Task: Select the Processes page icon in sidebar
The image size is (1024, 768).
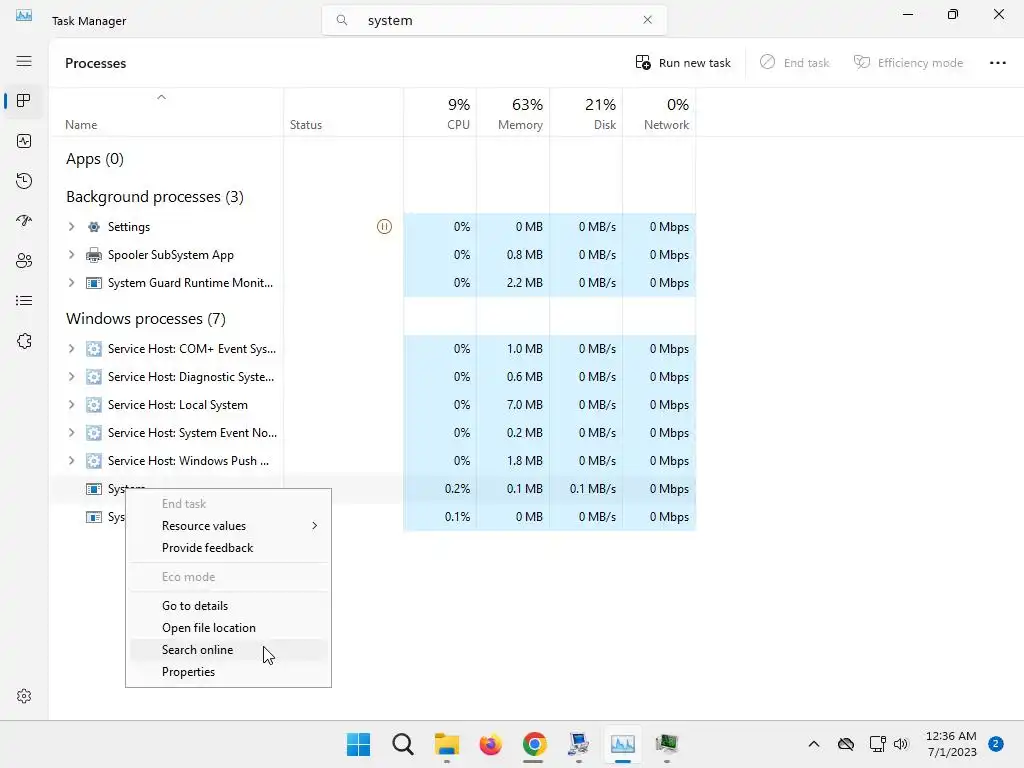Action: coord(24,101)
